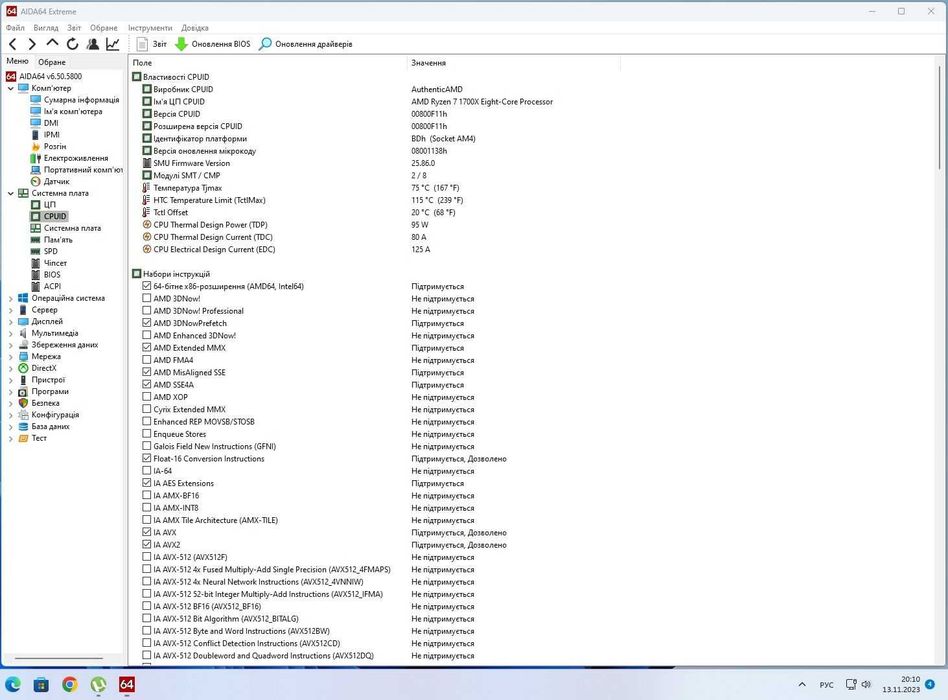Image resolution: width=948 pixels, height=700 pixels.
Task: Open the Звіт menu in menu bar
Action: click(74, 28)
